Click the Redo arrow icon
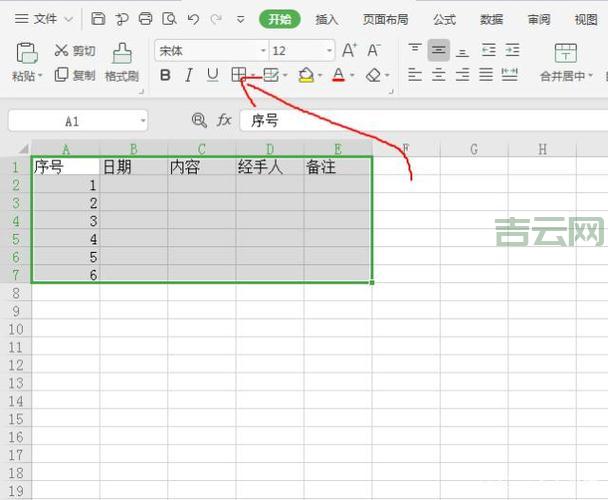This screenshot has width=608, height=500. point(216,19)
